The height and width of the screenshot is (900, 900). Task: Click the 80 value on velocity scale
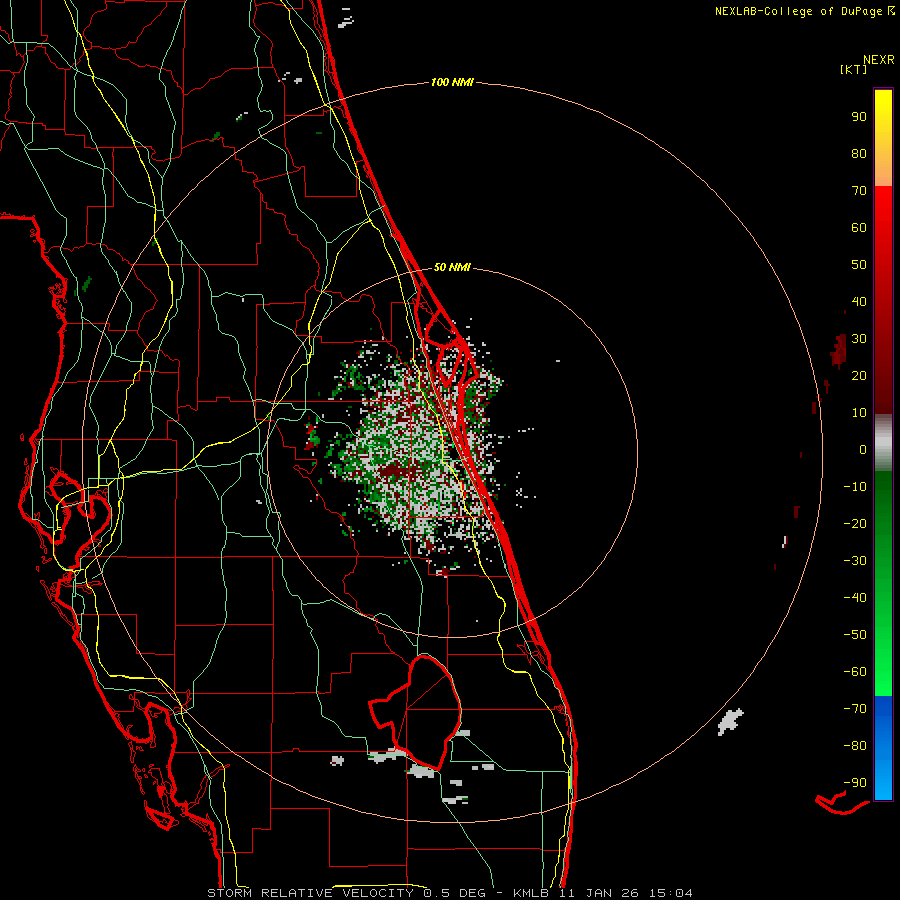(x=859, y=154)
